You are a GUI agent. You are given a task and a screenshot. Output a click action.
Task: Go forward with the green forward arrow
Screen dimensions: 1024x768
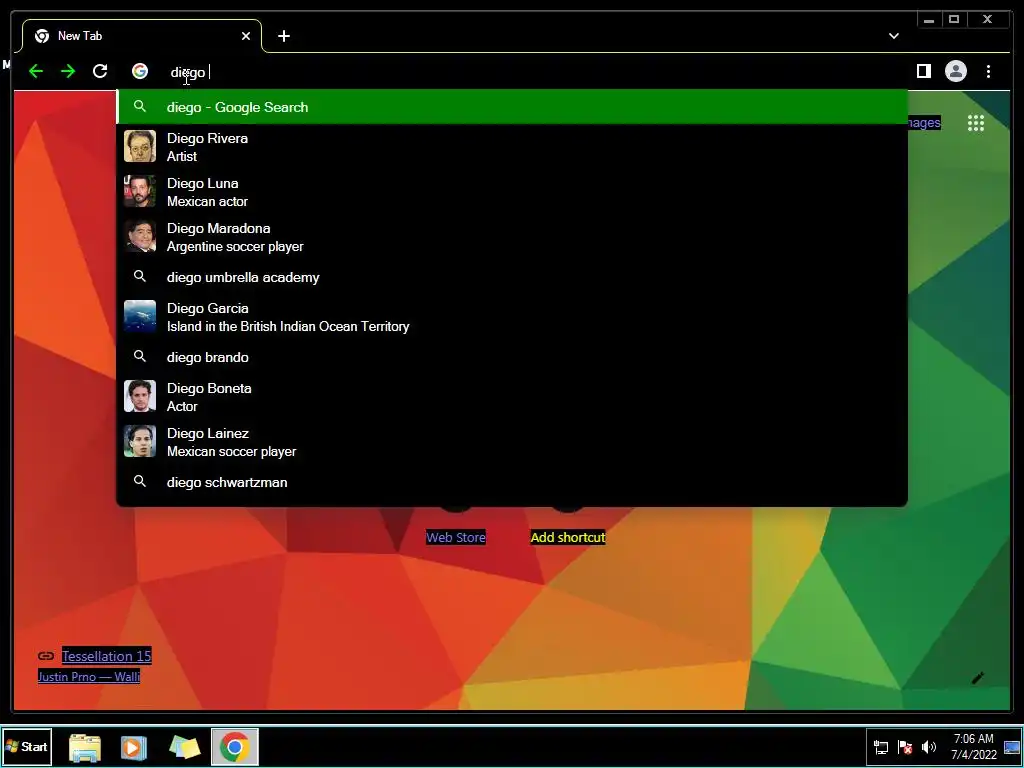click(x=68, y=71)
